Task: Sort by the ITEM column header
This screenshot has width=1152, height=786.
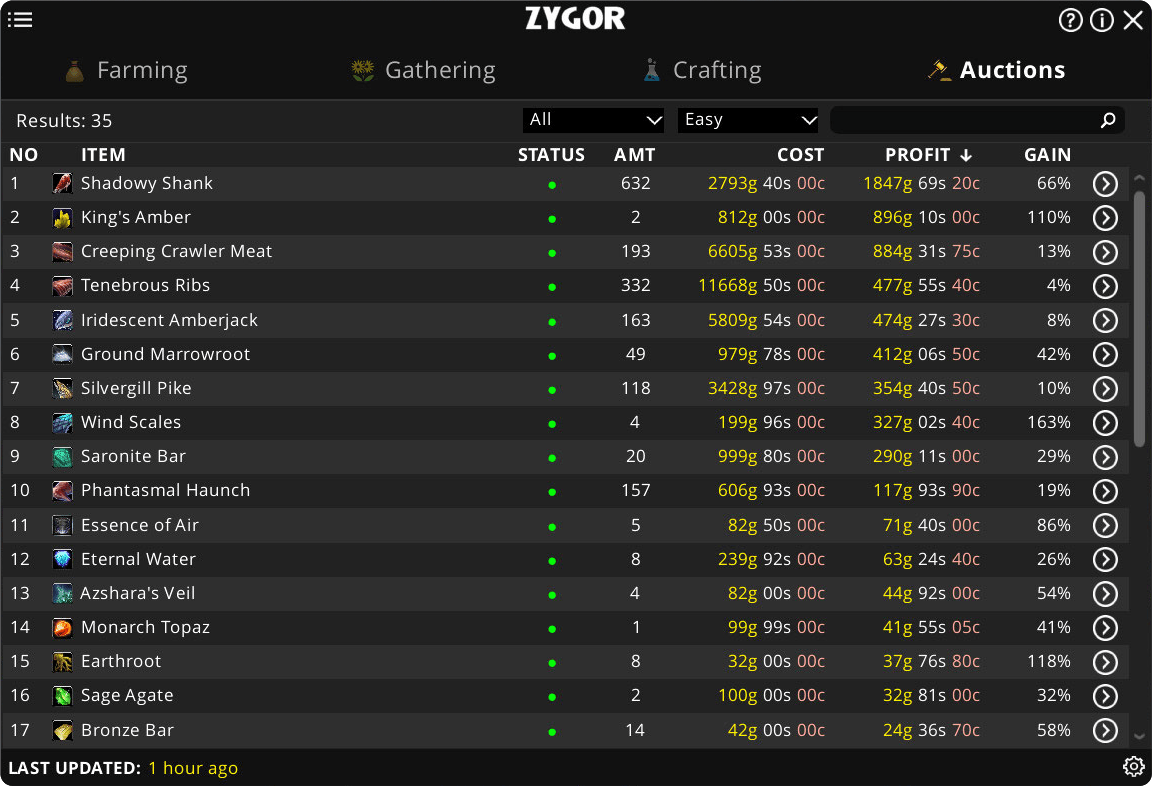Action: point(103,155)
